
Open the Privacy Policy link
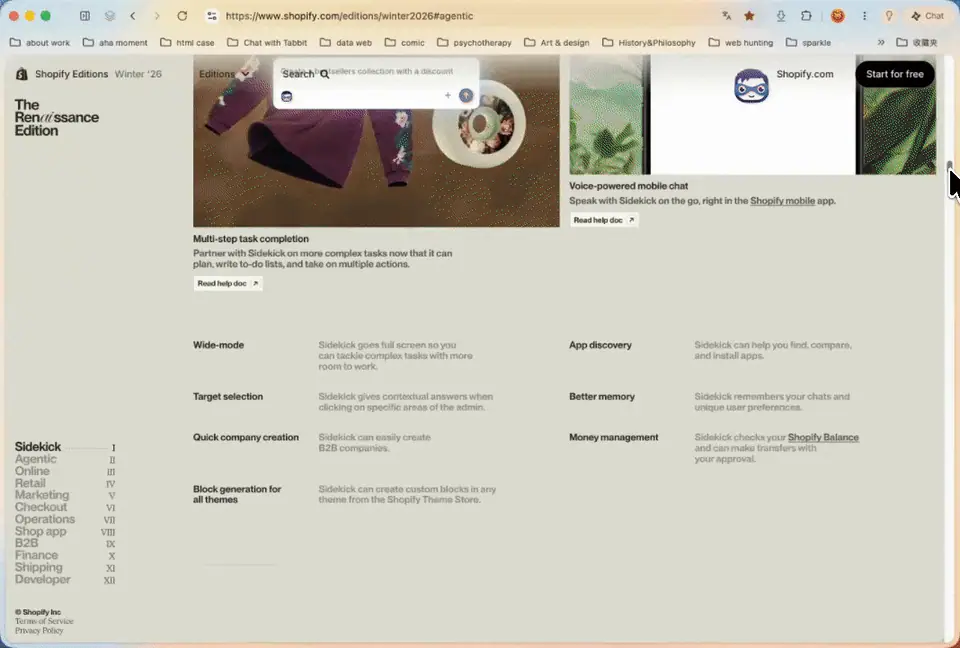pyautogui.click(x=39, y=630)
